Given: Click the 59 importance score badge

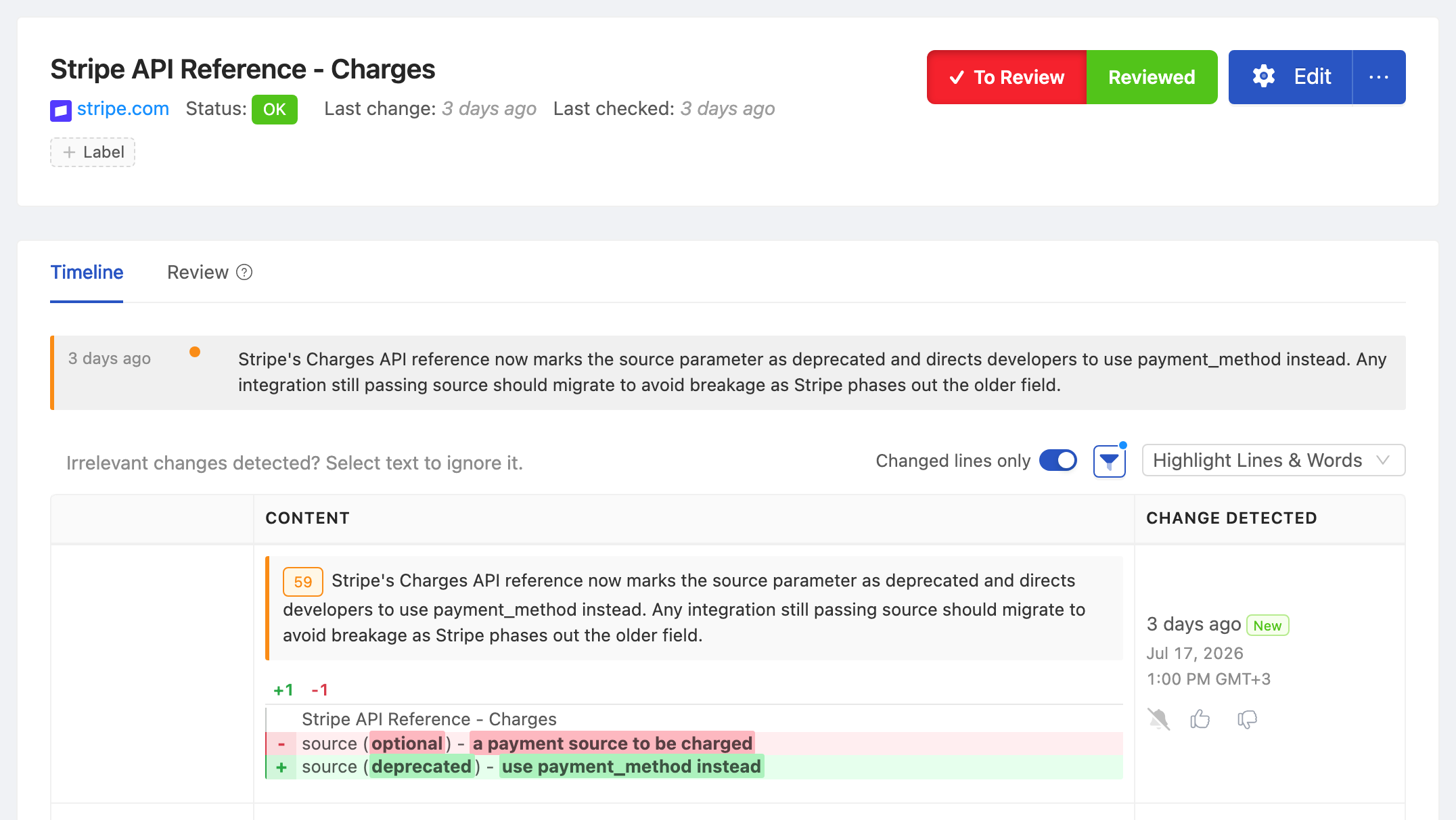Looking at the screenshot, I should [x=302, y=582].
